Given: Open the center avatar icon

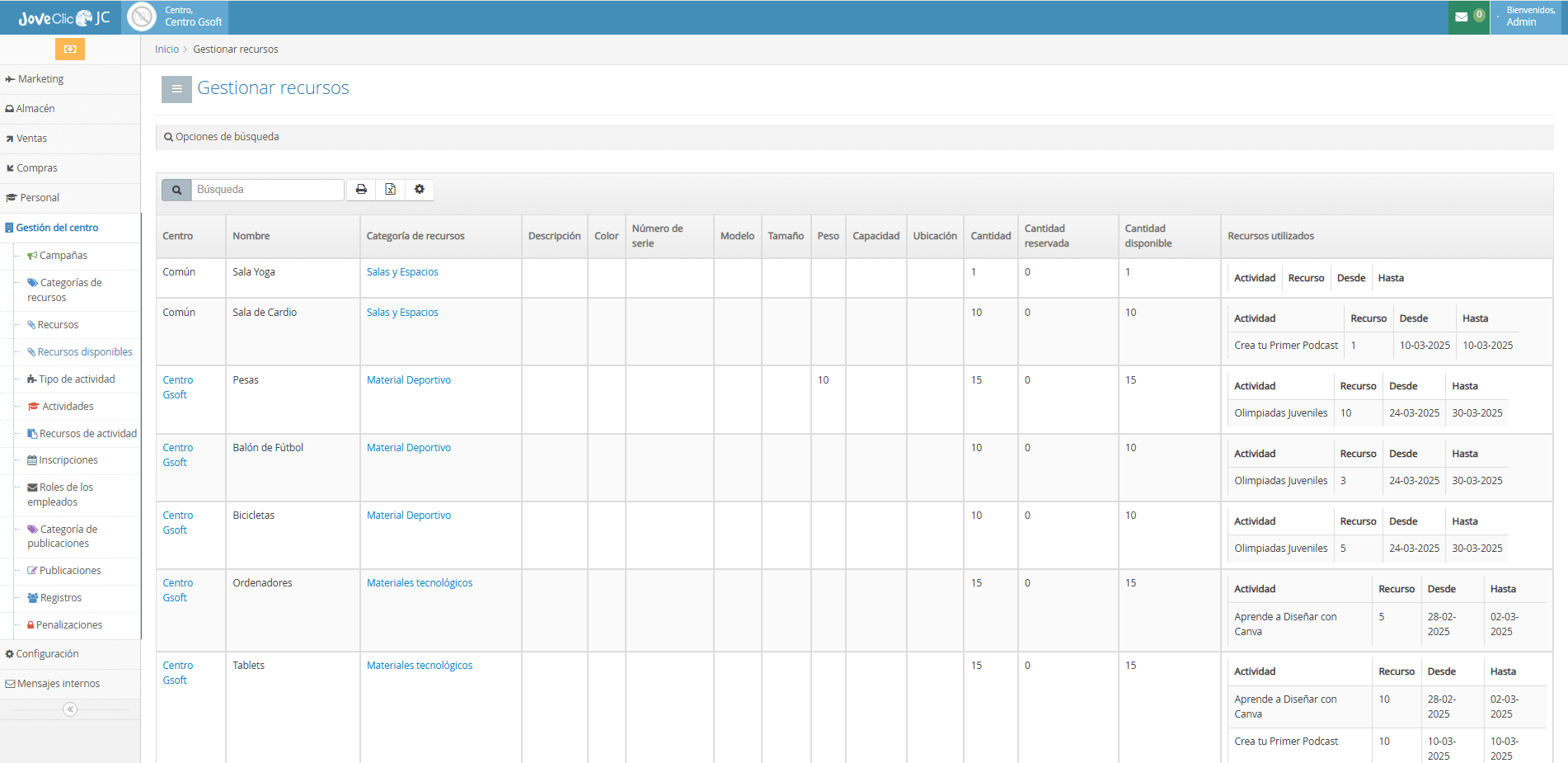Looking at the screenshot, I should (x=142, y=17).
